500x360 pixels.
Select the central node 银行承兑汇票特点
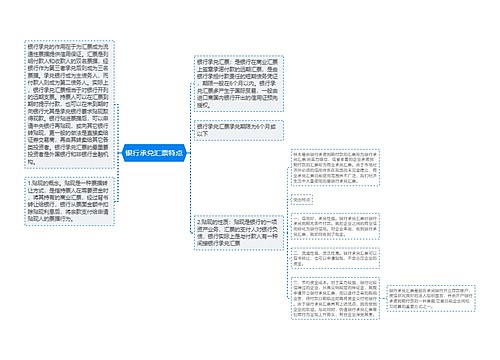click(154, 153)
